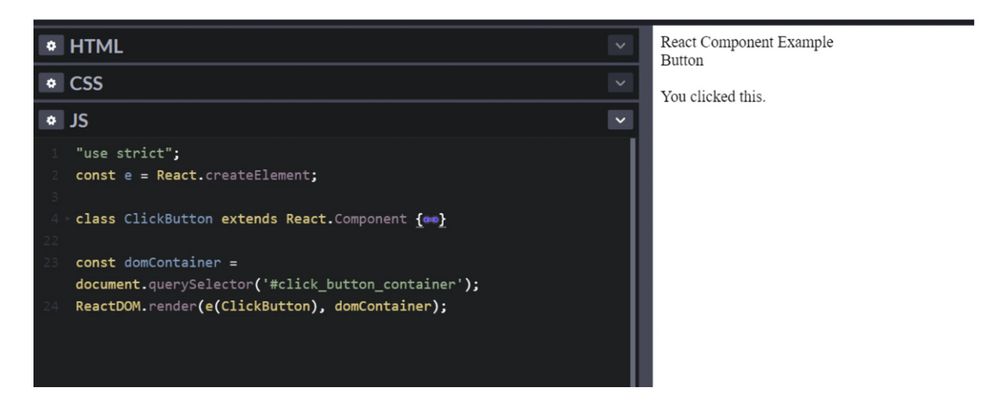
Task: Click the Button in the preview pane
Action: tap(682, 60)
